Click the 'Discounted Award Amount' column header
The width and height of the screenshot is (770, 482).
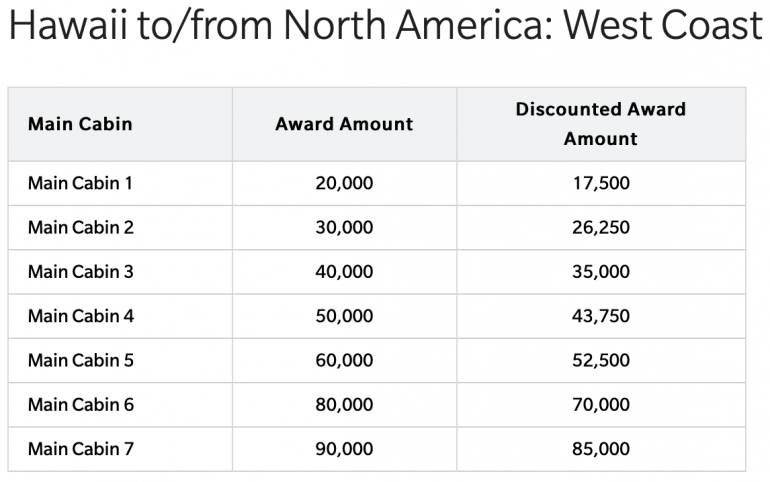point(601,125)
